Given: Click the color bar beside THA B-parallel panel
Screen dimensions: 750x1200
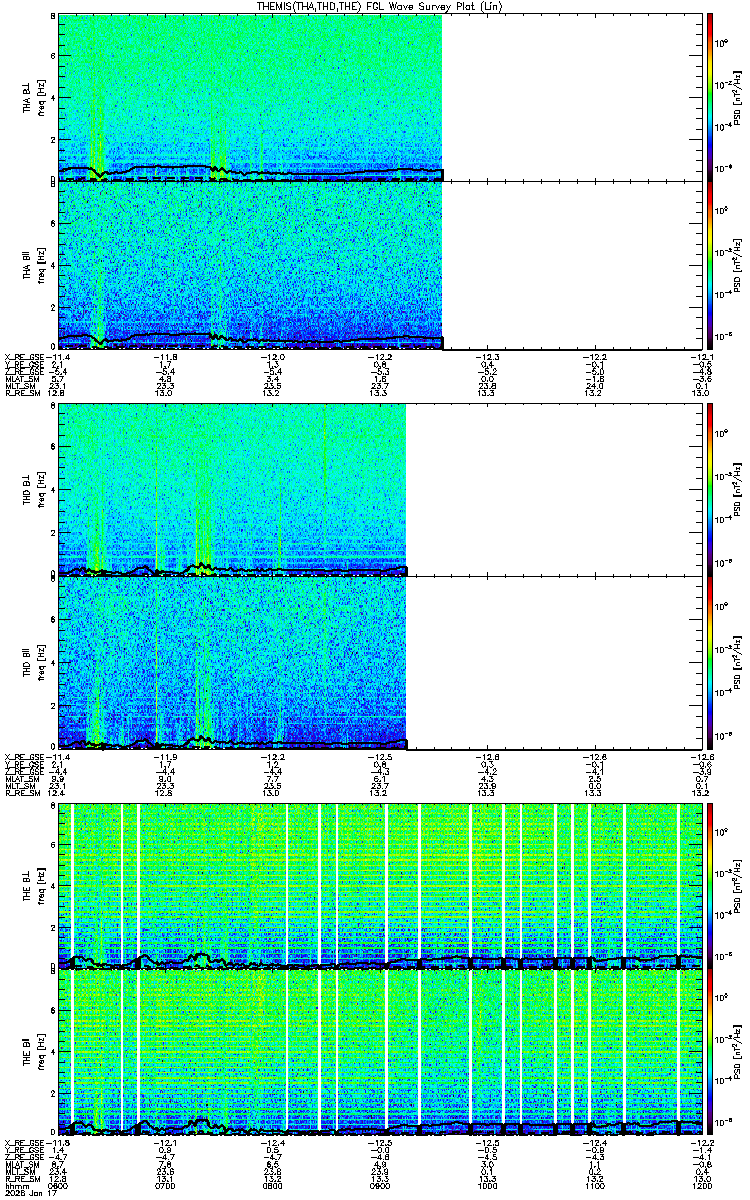Looking at the screenshot, I should click(710, 265).
